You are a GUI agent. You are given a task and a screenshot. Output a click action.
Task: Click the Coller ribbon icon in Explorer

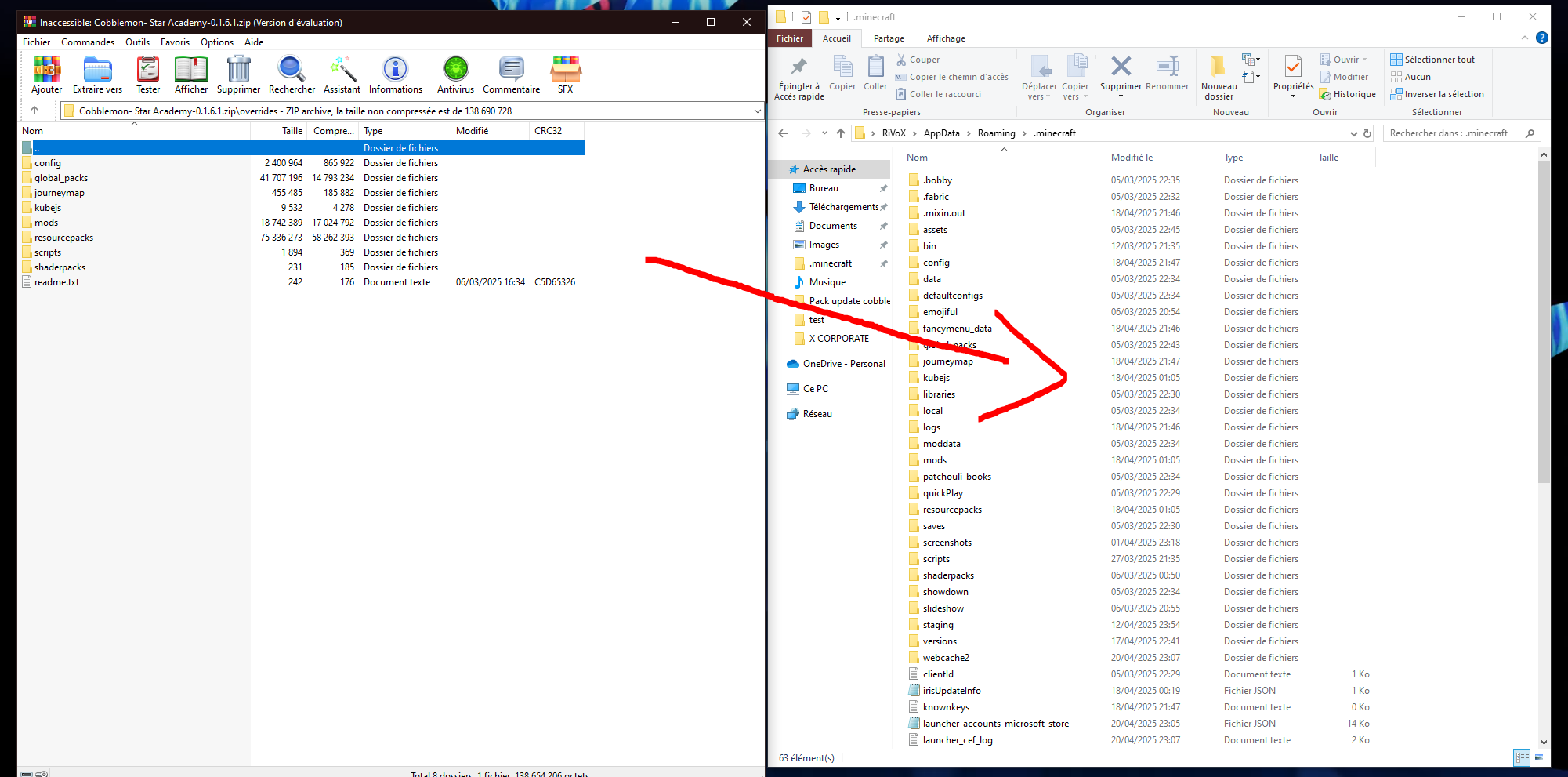pos(875,73)
